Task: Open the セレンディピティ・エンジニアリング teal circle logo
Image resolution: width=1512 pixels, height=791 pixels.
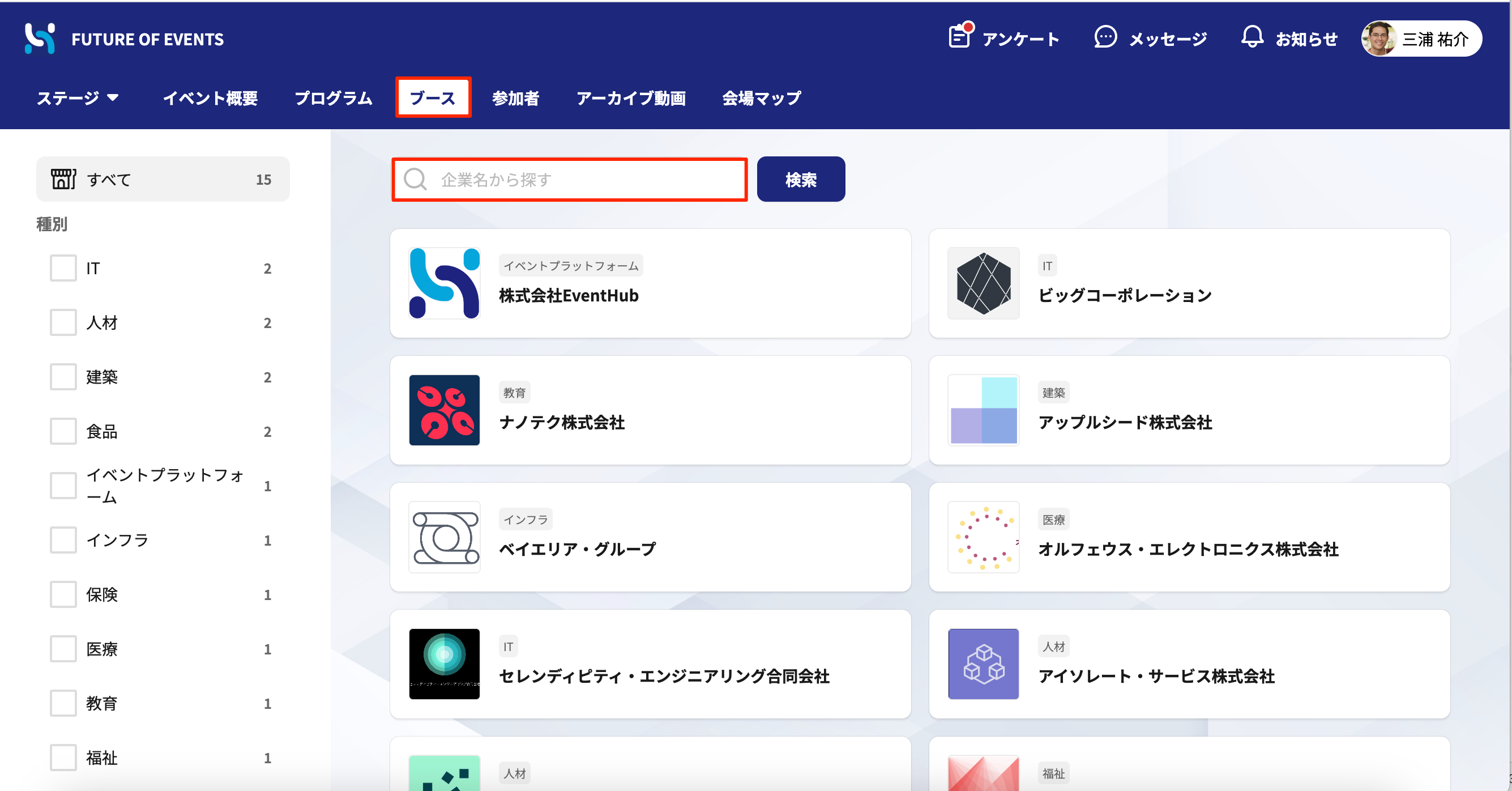Action: tap(445, 664)
